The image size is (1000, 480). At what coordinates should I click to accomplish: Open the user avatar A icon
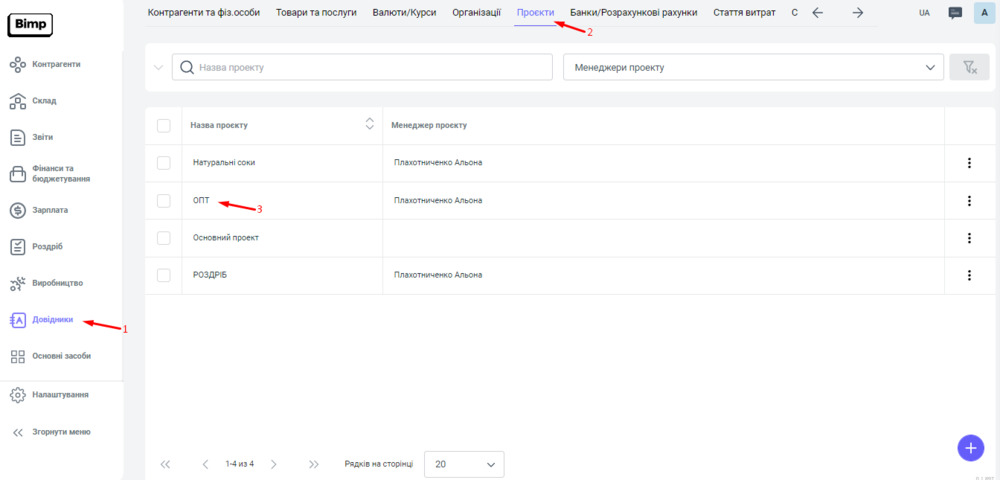[984, 13]
